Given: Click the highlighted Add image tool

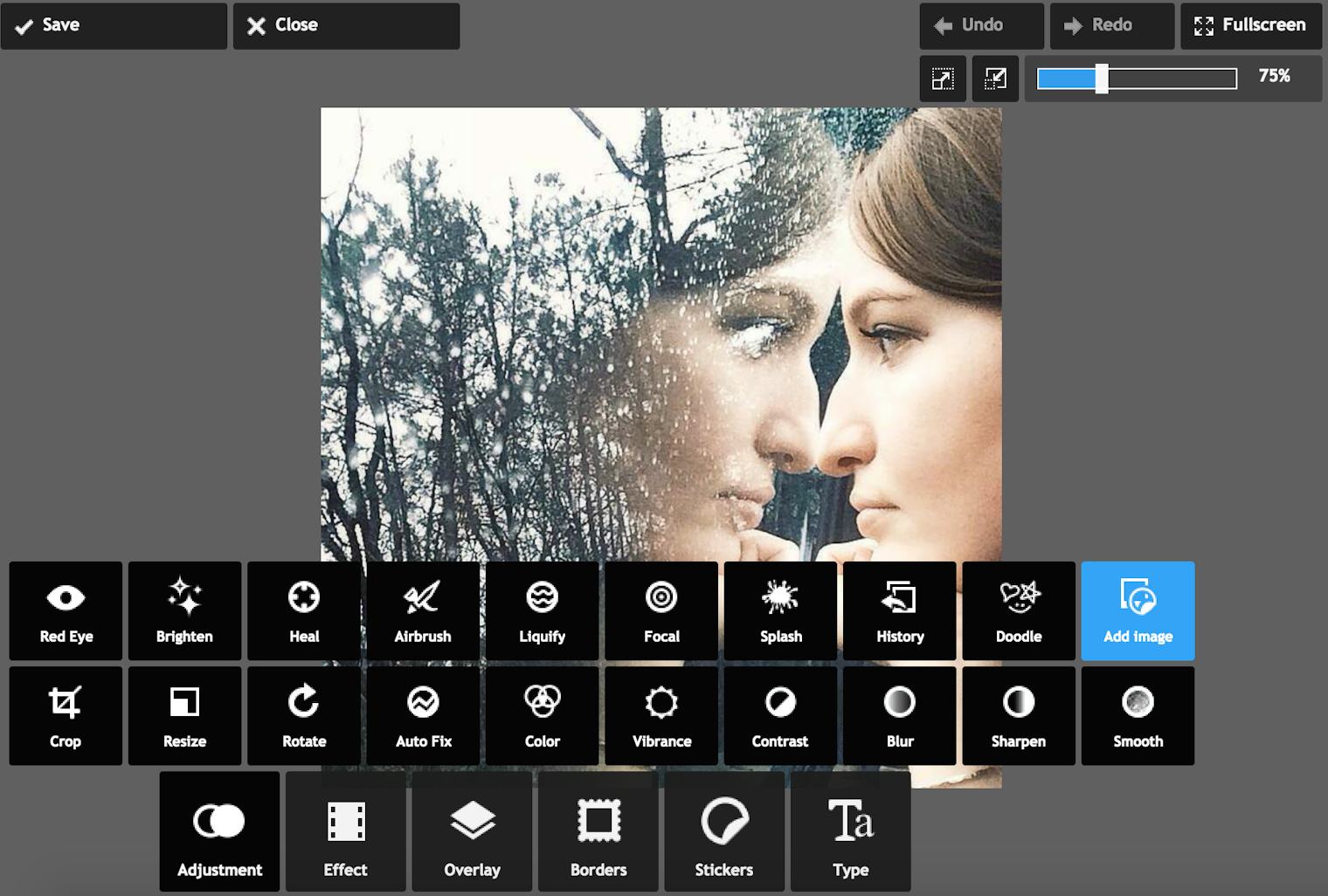Looking at the screenshot, I should click(1138, 611).
